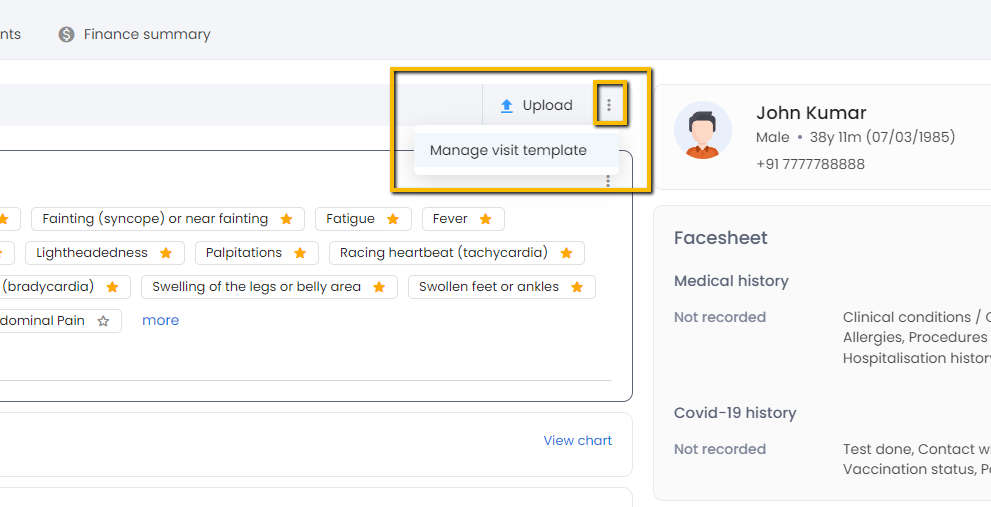This screenshot has width=991, height=507.
Task: Click the star icon on Palpitations
Action: click(300, 253)
